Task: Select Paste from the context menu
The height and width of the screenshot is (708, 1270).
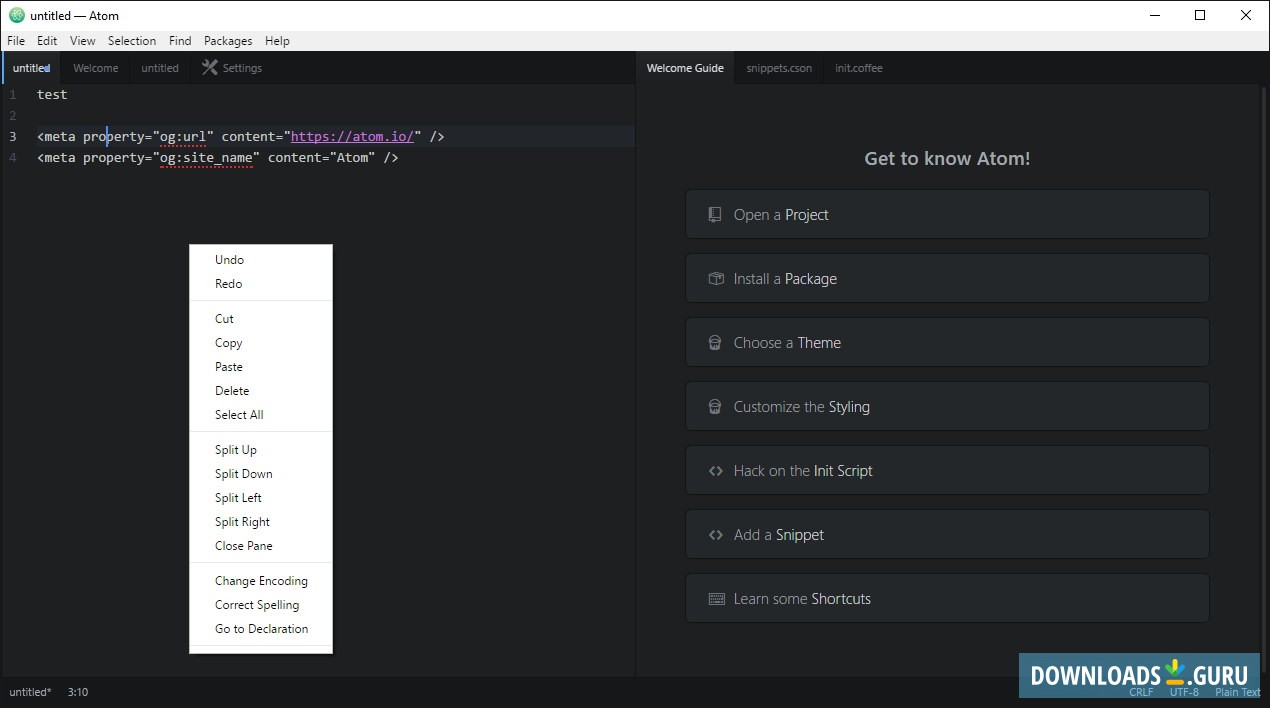Action: coord(228,366)
